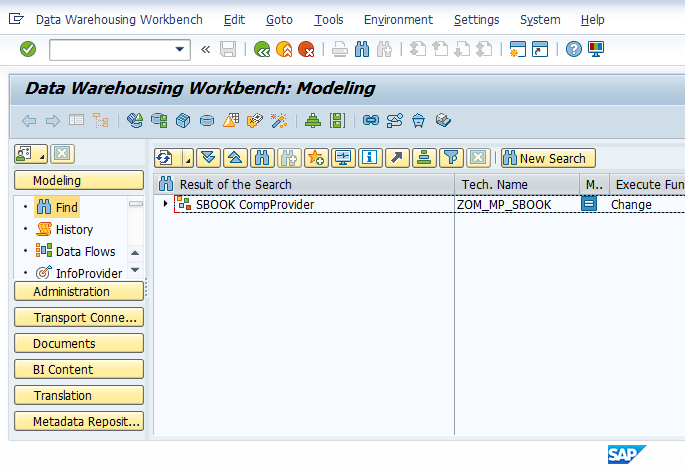
Task: Open the Modeling navigation section
Action: [x=79, y=180]
